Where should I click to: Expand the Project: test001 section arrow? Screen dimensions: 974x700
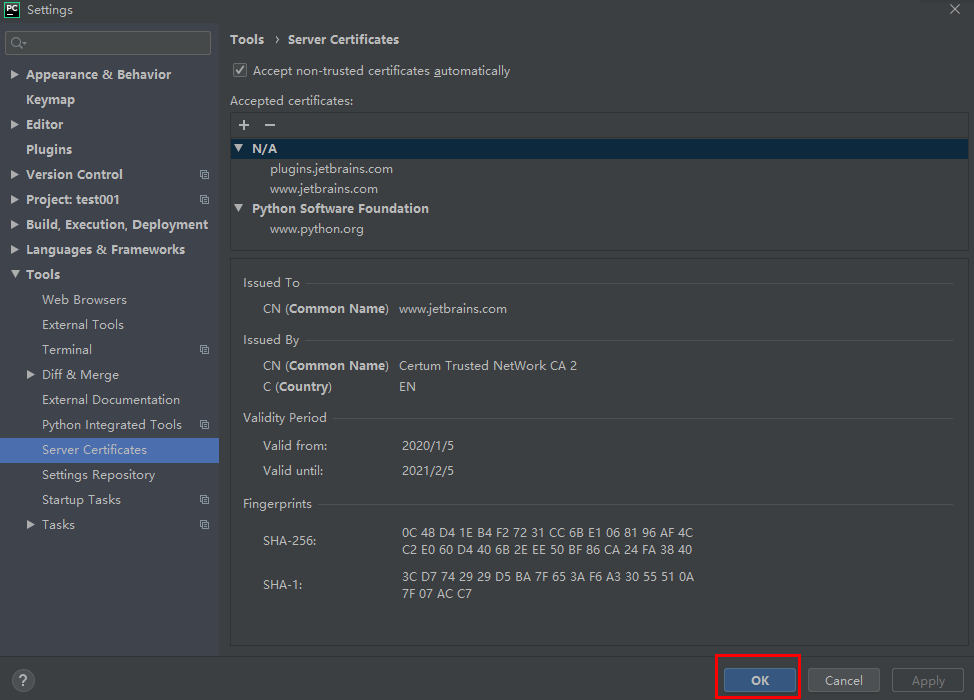[15, 199]
